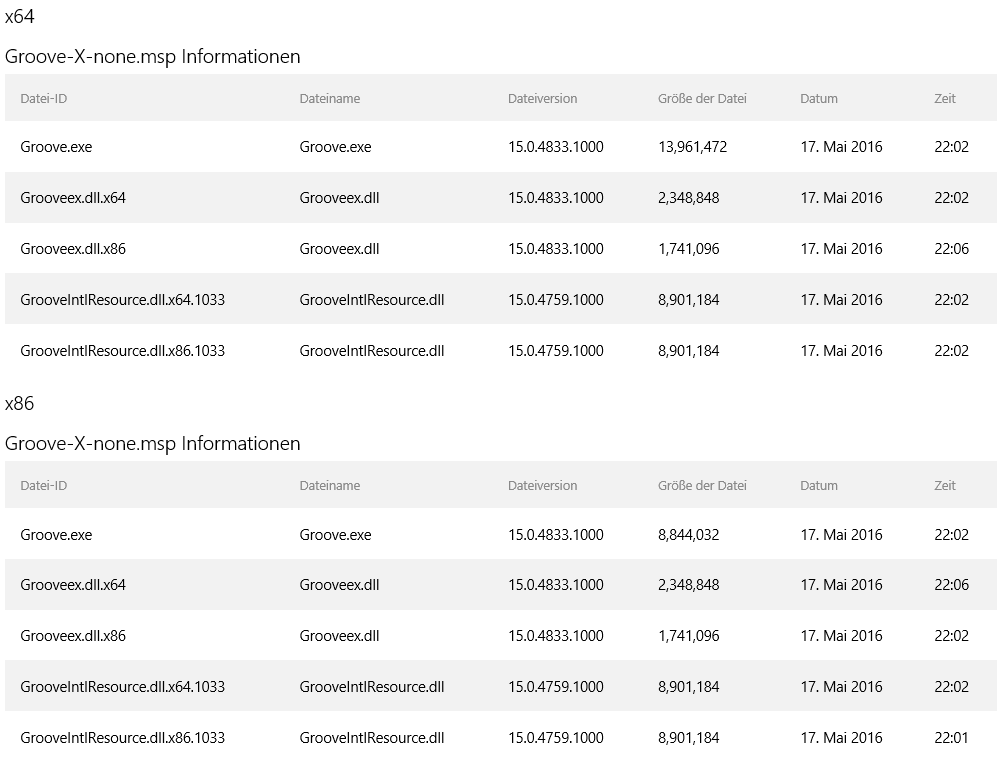Select GrooveIntlResource.dll.x86.1033 in the x86 table

[x=122, y=738]
